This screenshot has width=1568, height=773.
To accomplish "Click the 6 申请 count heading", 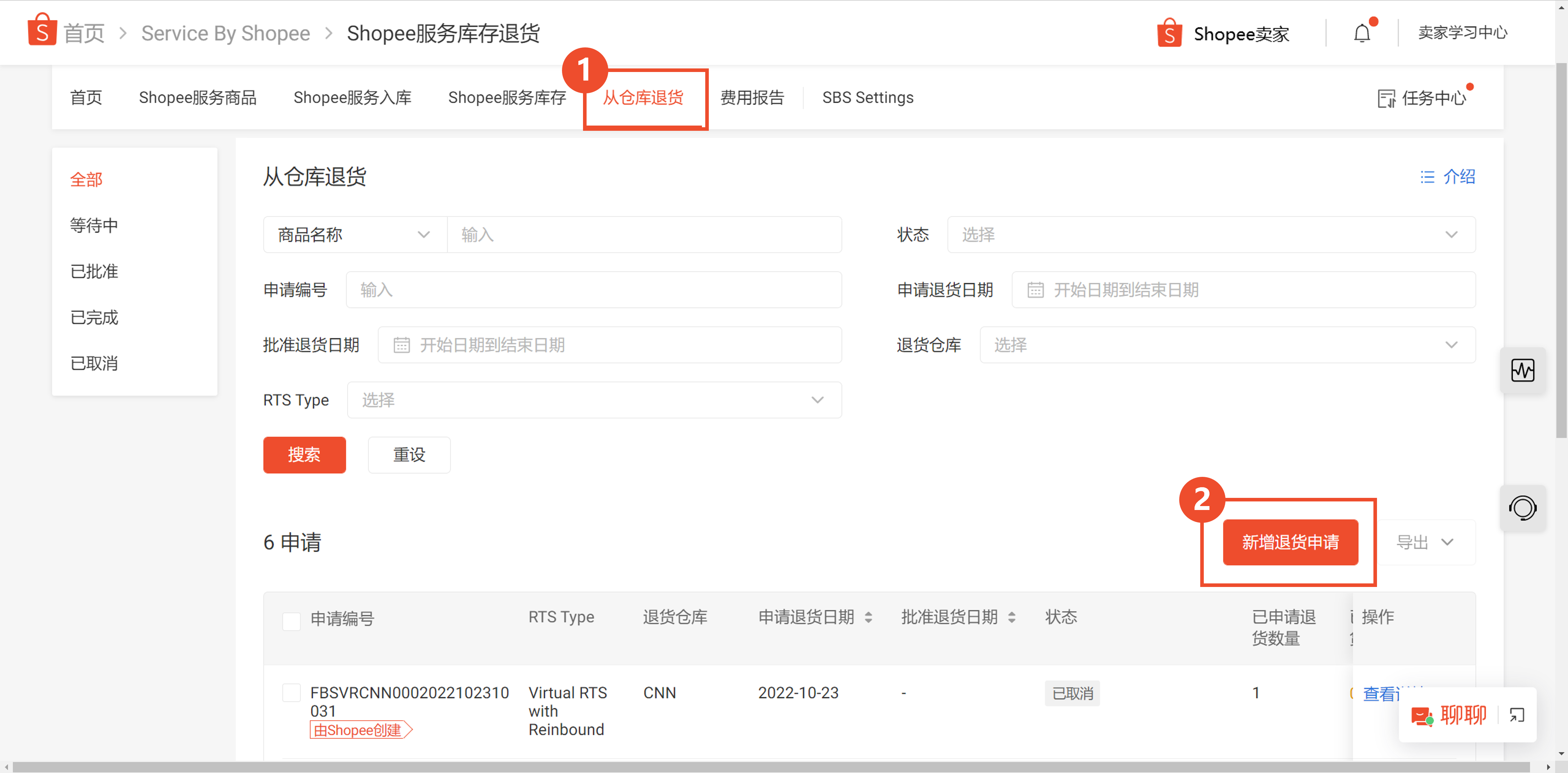I will click(292, 542).
